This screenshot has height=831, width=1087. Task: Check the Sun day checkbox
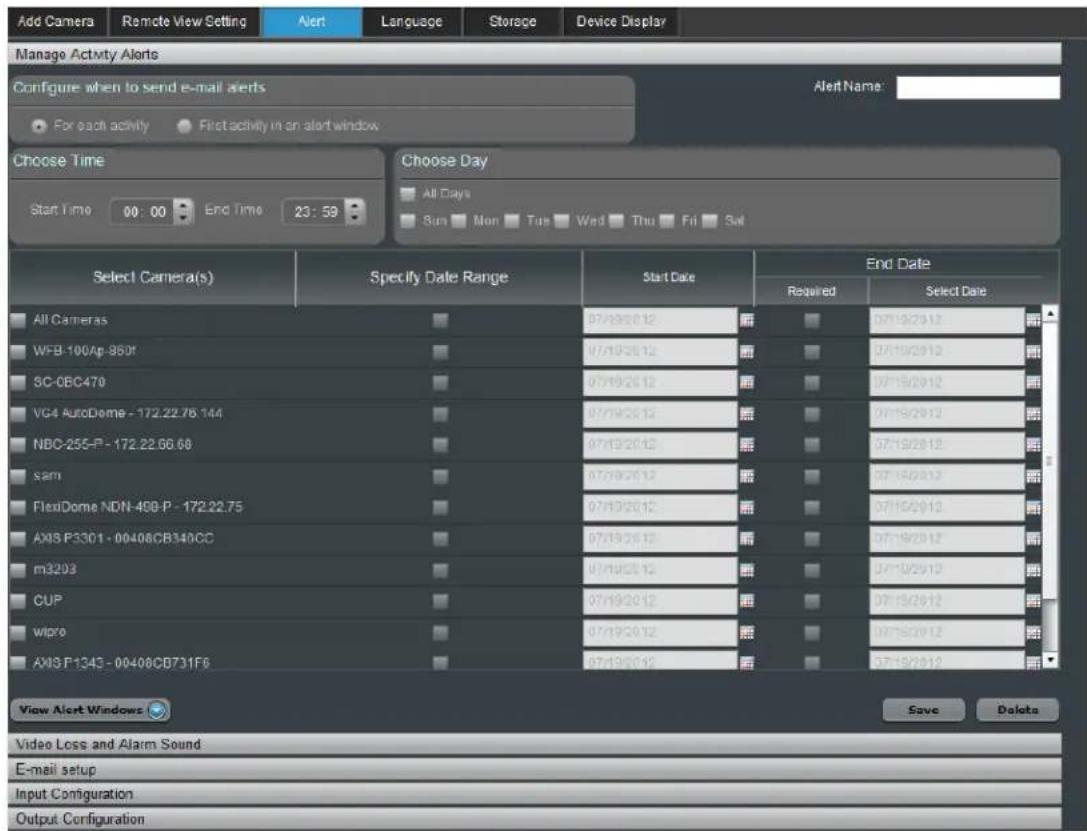tap(408, 221)
